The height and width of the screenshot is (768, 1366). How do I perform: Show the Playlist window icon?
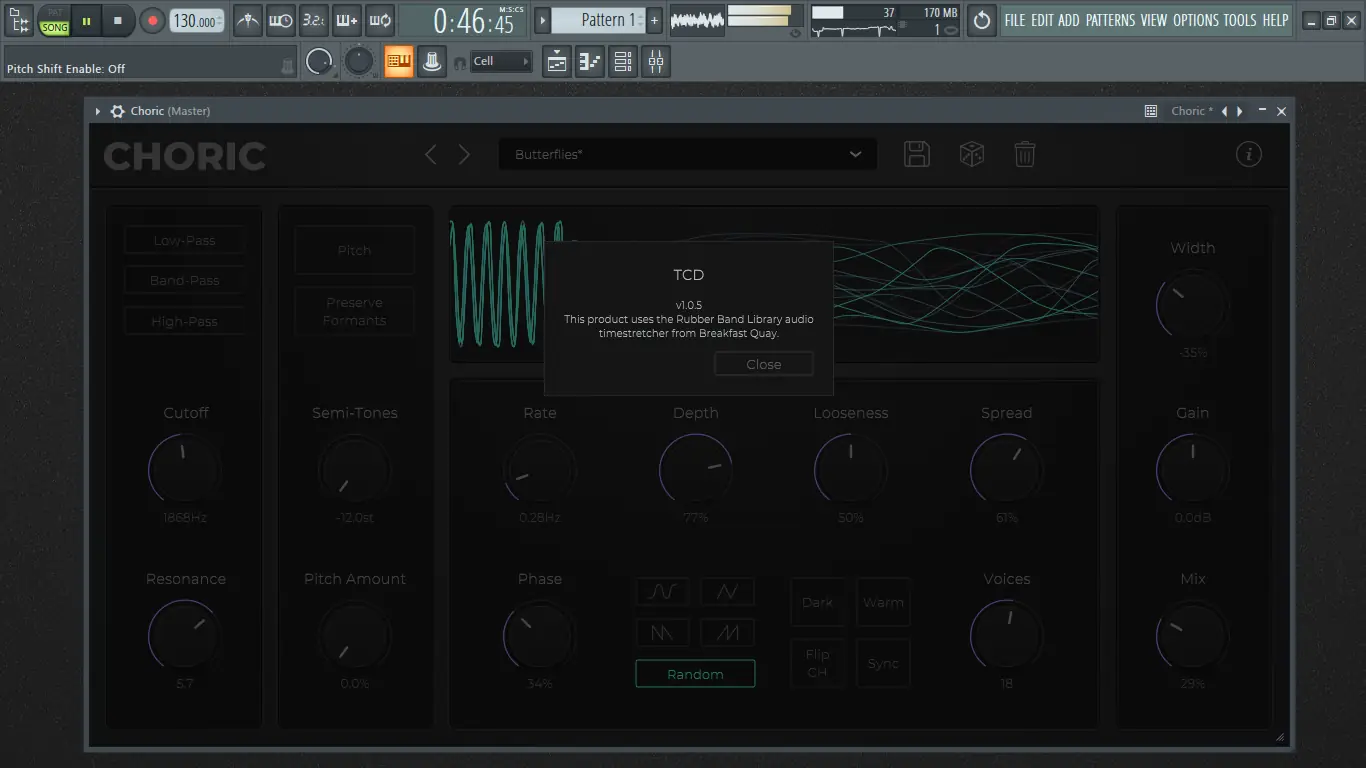pos(557,62)
